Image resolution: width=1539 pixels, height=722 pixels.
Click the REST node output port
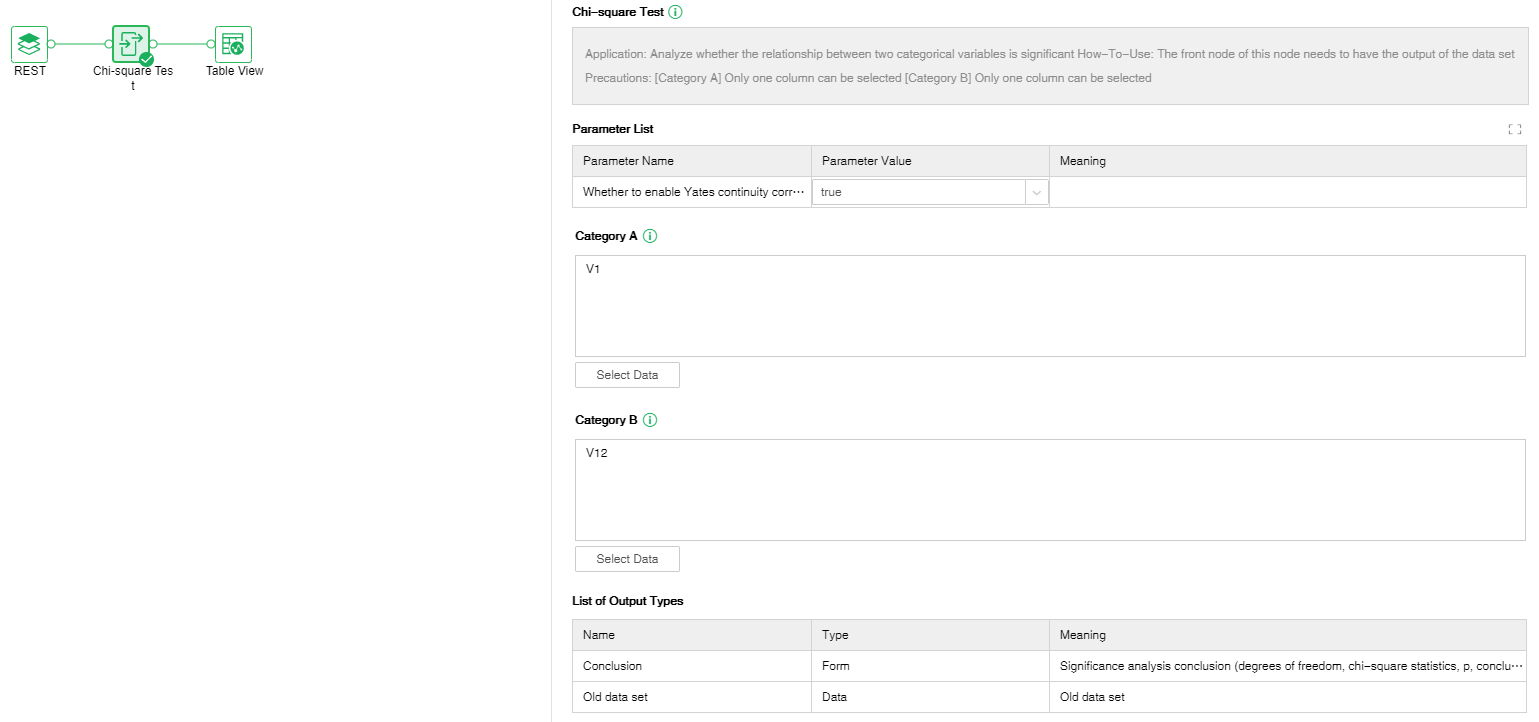point(51,44)
